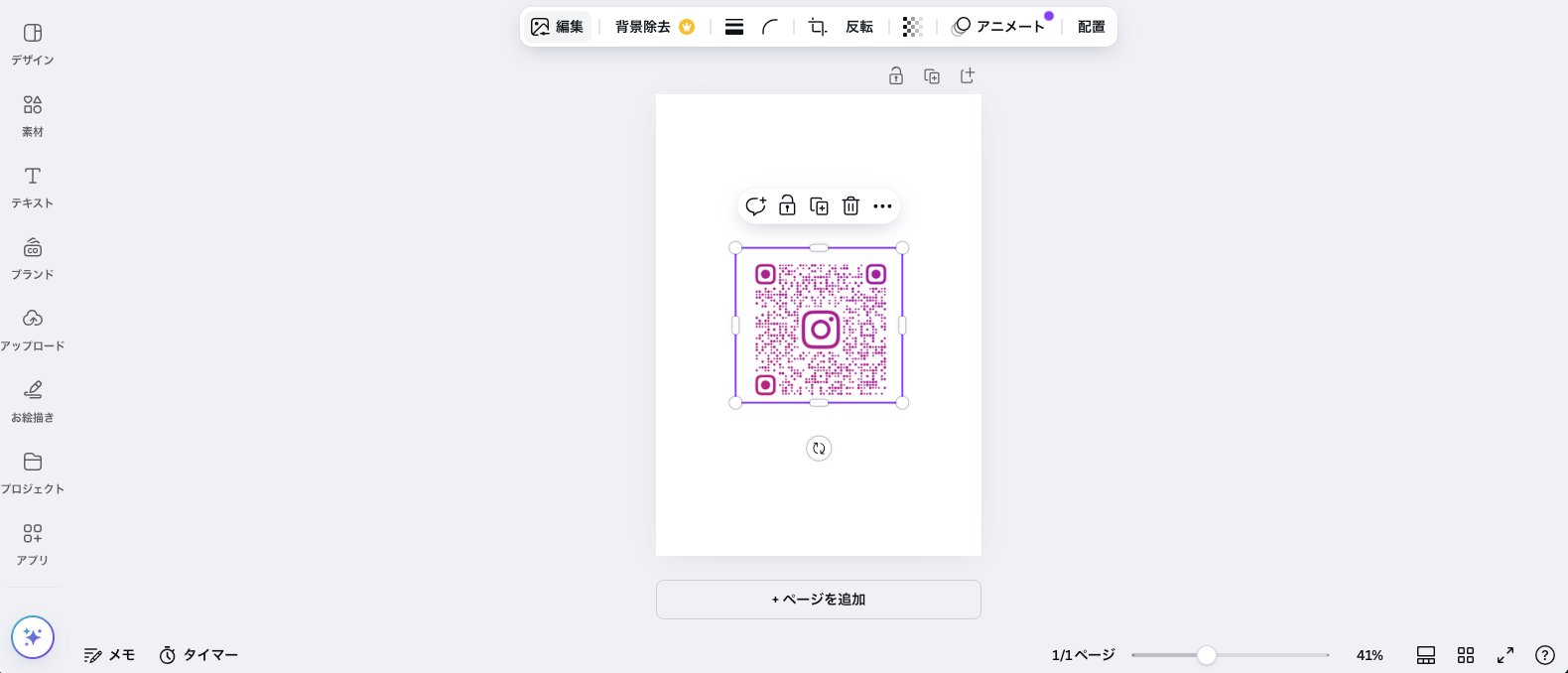Toggle the page thumbnails strip view
1568x673 pixels.
tap(1426, 655)
